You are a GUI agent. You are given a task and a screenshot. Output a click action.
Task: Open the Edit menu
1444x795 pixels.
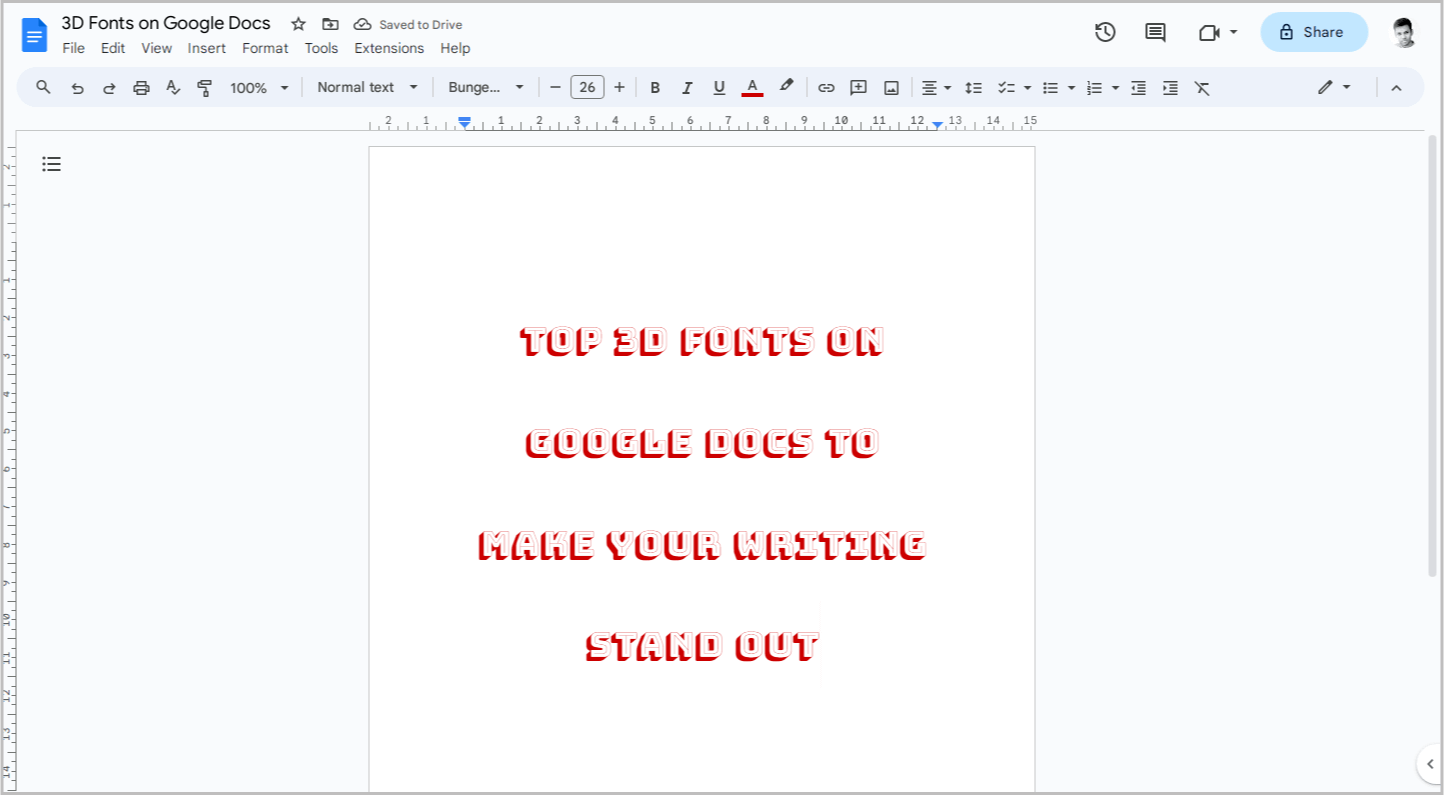click(113, 48)
